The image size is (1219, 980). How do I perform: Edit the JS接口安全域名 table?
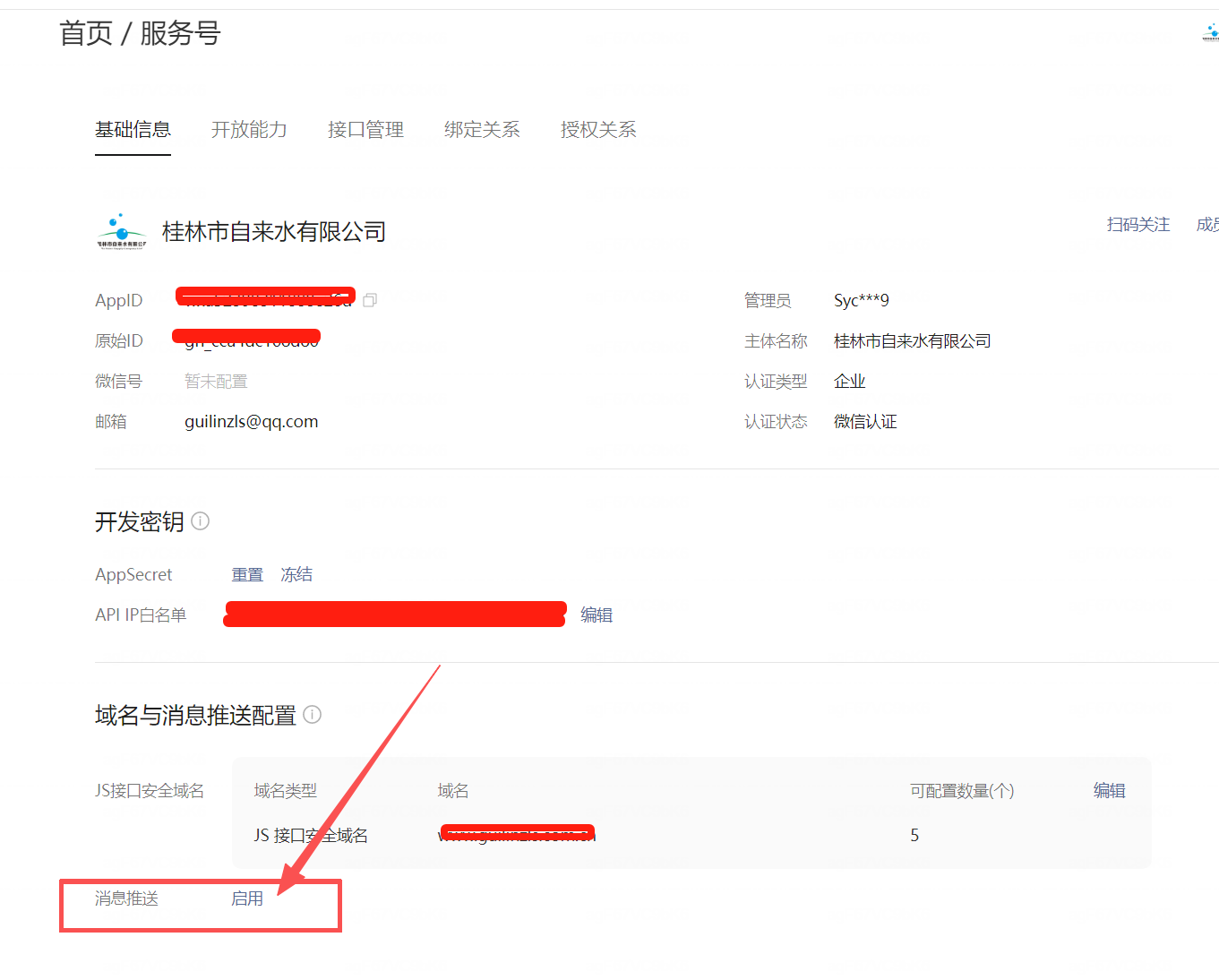tap(1109, 791)
